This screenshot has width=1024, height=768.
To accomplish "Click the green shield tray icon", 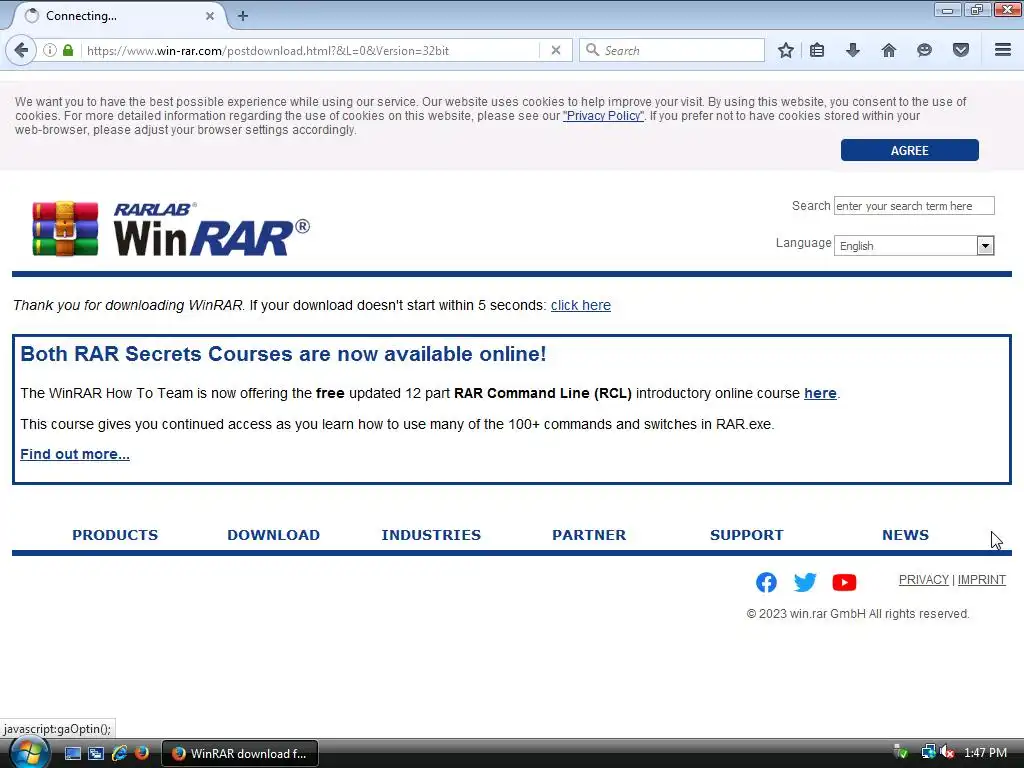I will (x=901, y=752).
